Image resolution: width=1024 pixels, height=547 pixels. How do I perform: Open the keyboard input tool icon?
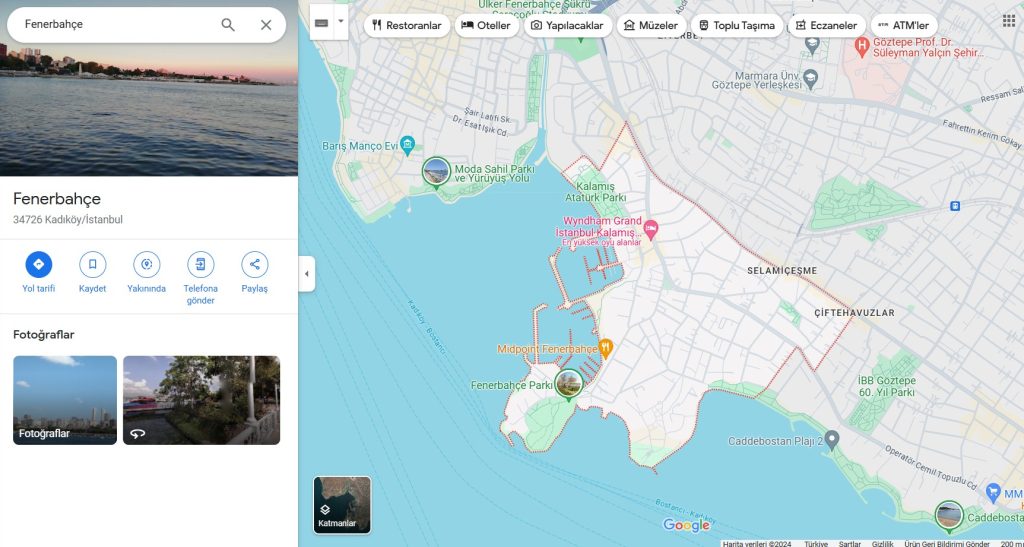[321, 23]
